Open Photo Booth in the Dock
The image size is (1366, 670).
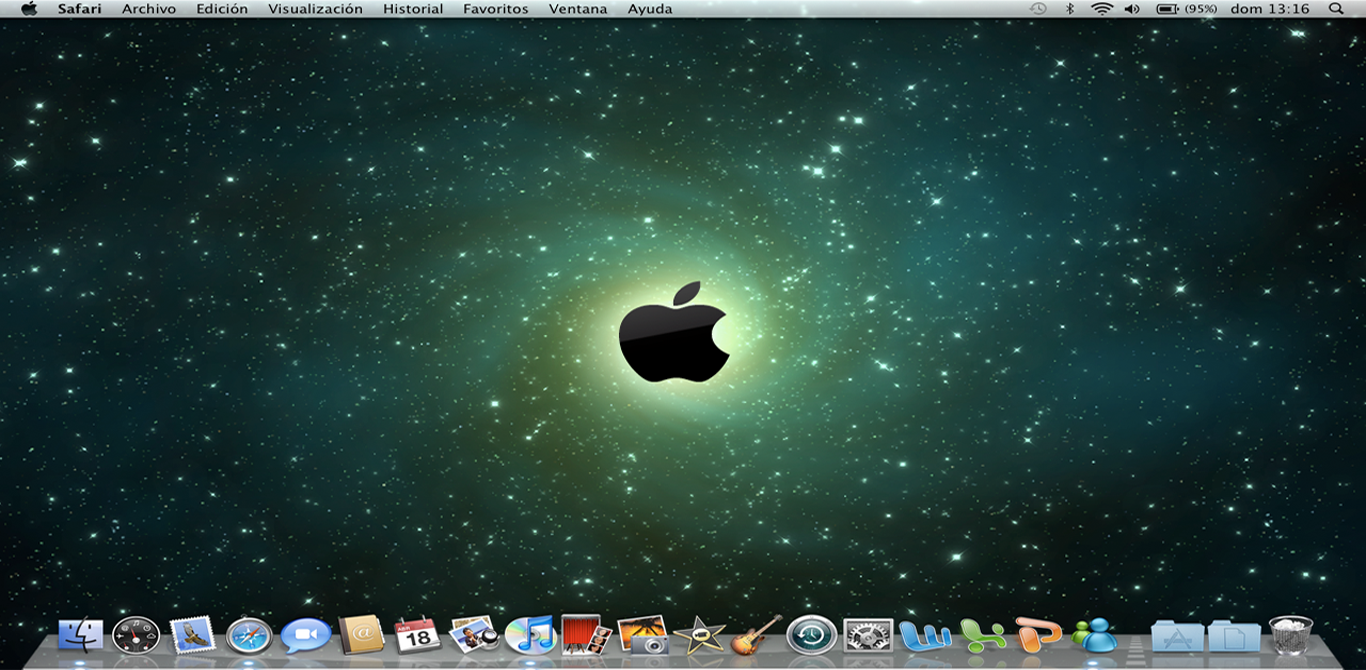click(x=586, y=634)
